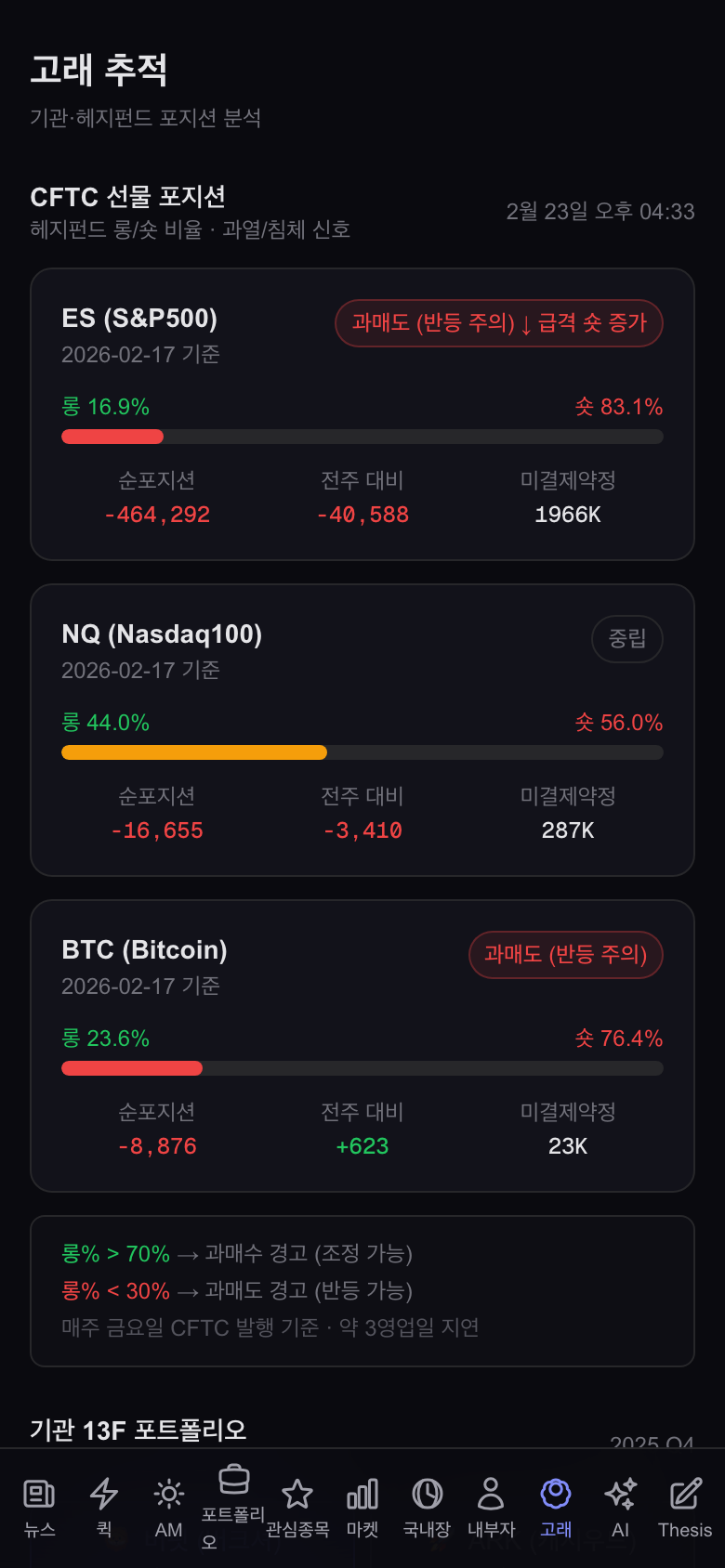Click the CFTC 선물 포지션 section heading

(x=128, y=197)
